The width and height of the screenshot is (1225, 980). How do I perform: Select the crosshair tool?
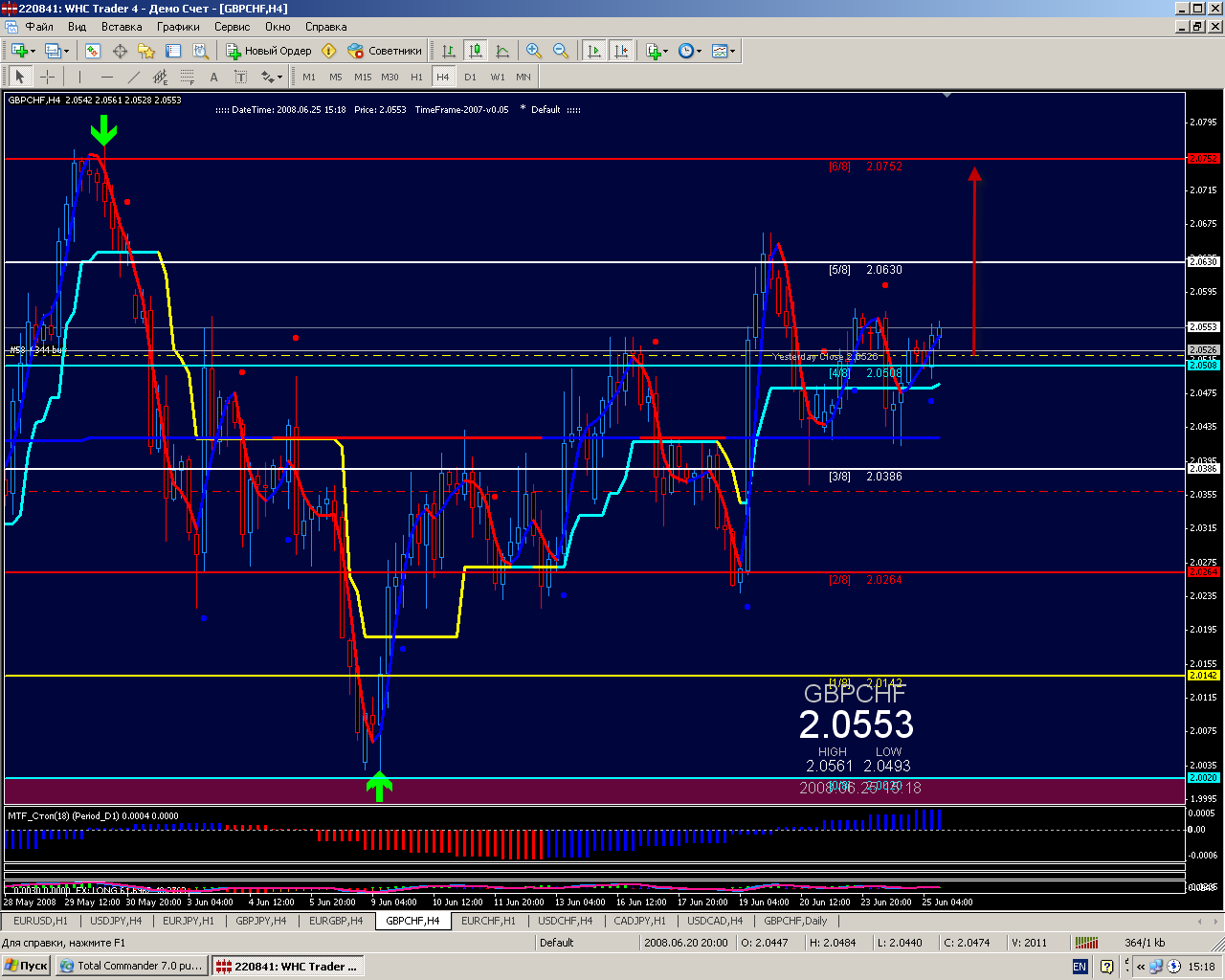coord(47,77)
